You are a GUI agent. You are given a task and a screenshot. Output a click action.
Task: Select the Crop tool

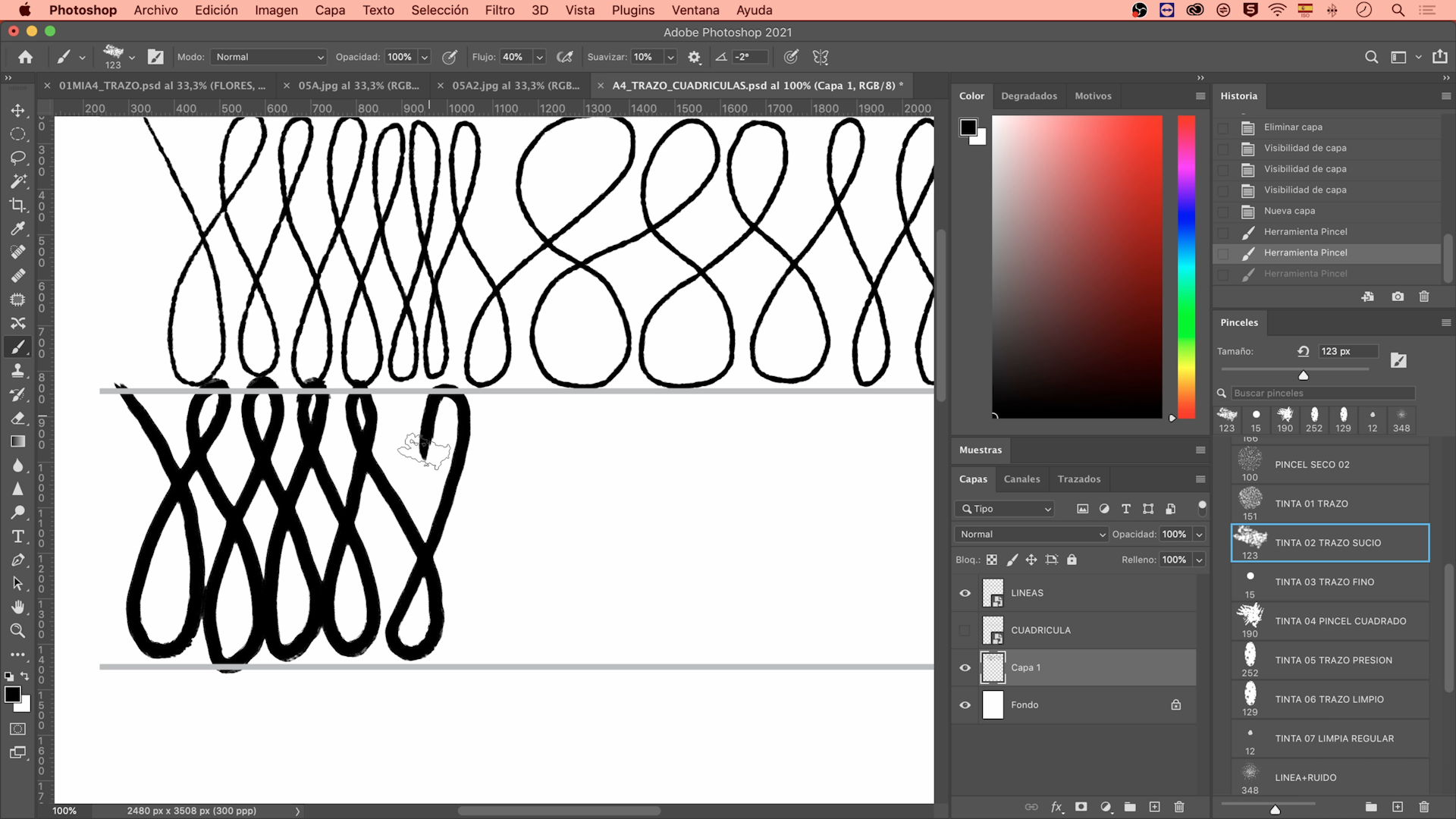(x=17, y=205)
